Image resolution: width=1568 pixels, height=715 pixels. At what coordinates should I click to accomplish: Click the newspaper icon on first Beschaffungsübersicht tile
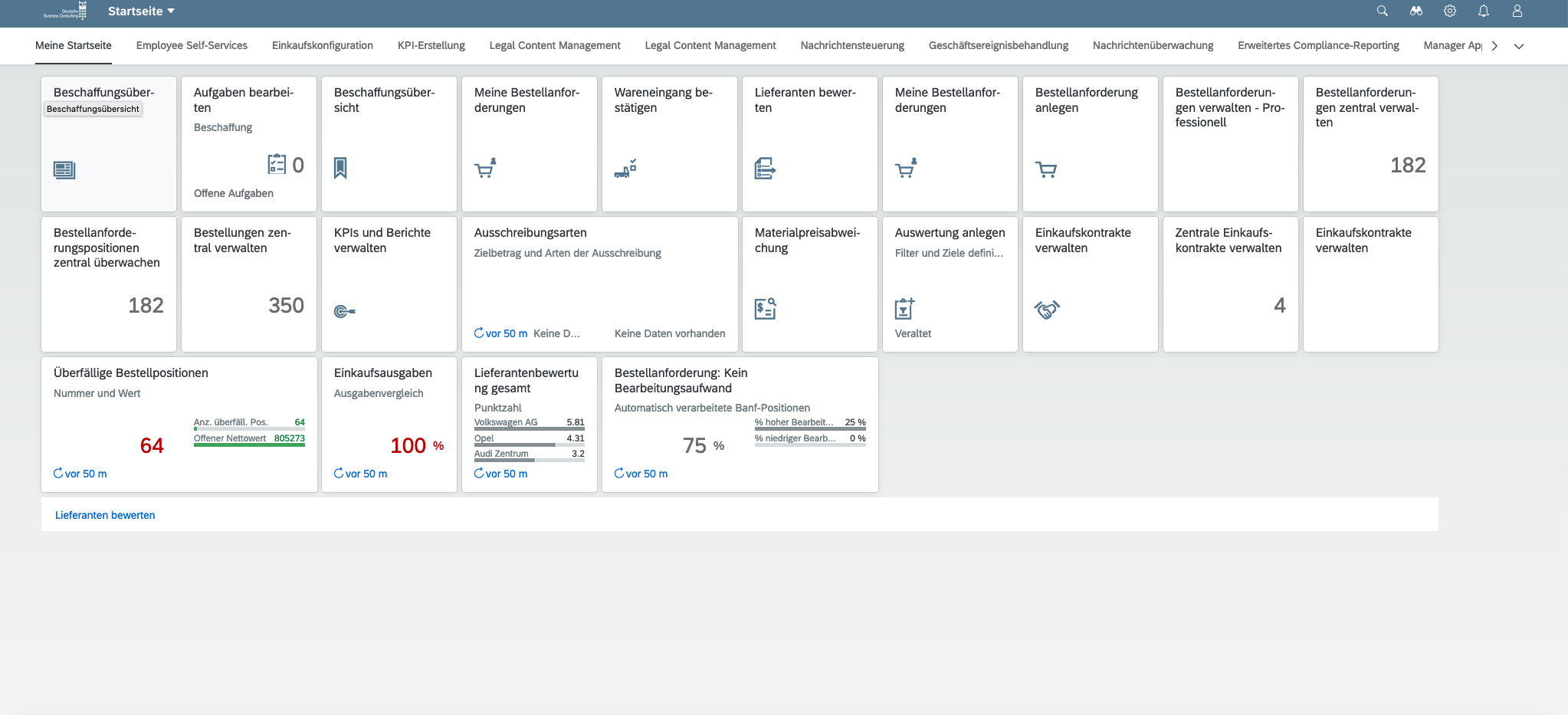pyautogui.click(x=64, y=170)
